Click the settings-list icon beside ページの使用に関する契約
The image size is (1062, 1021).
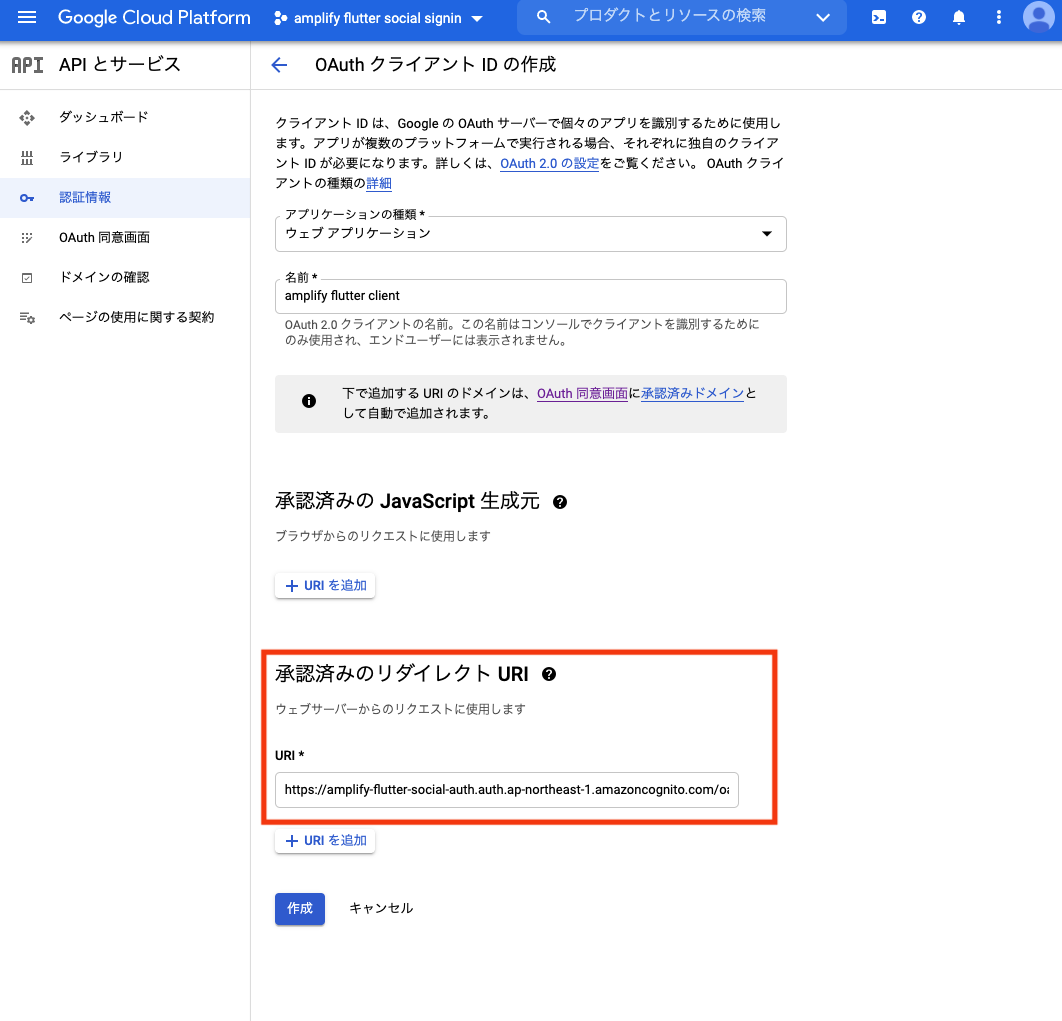[x=27, y=318]
